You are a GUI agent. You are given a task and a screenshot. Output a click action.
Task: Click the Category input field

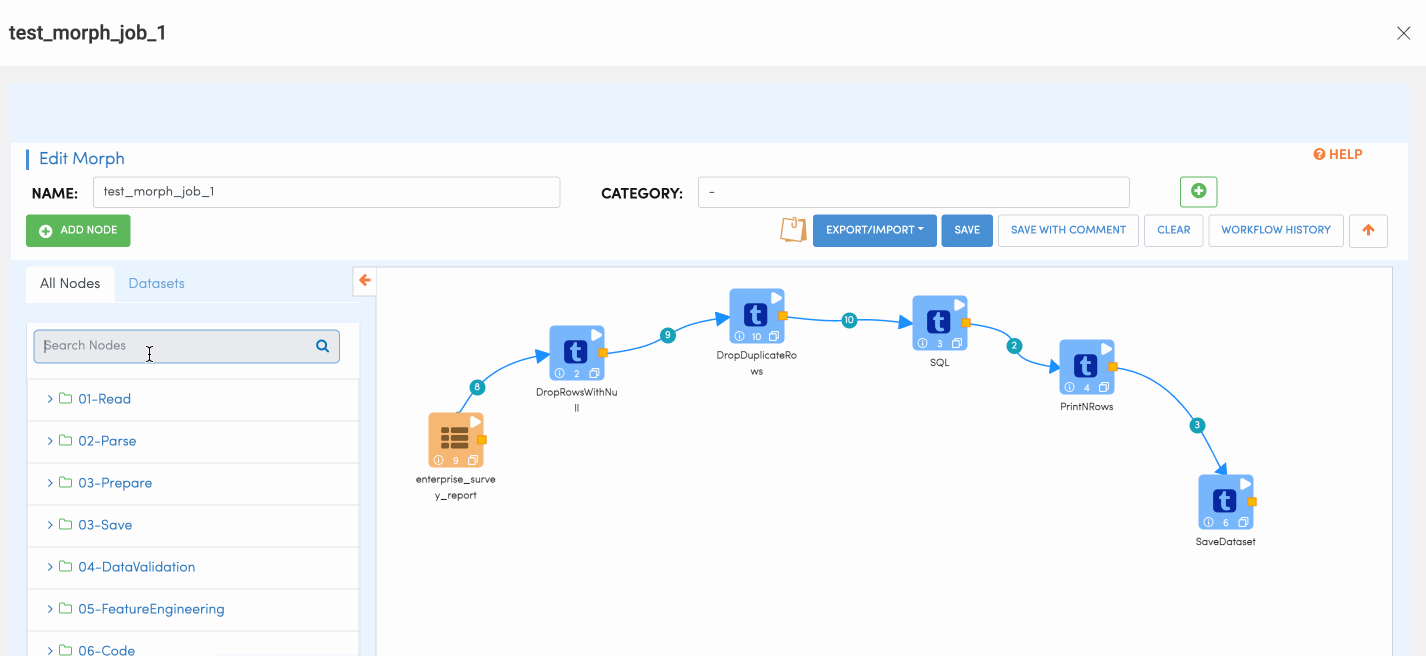click(x=914, y=192)
